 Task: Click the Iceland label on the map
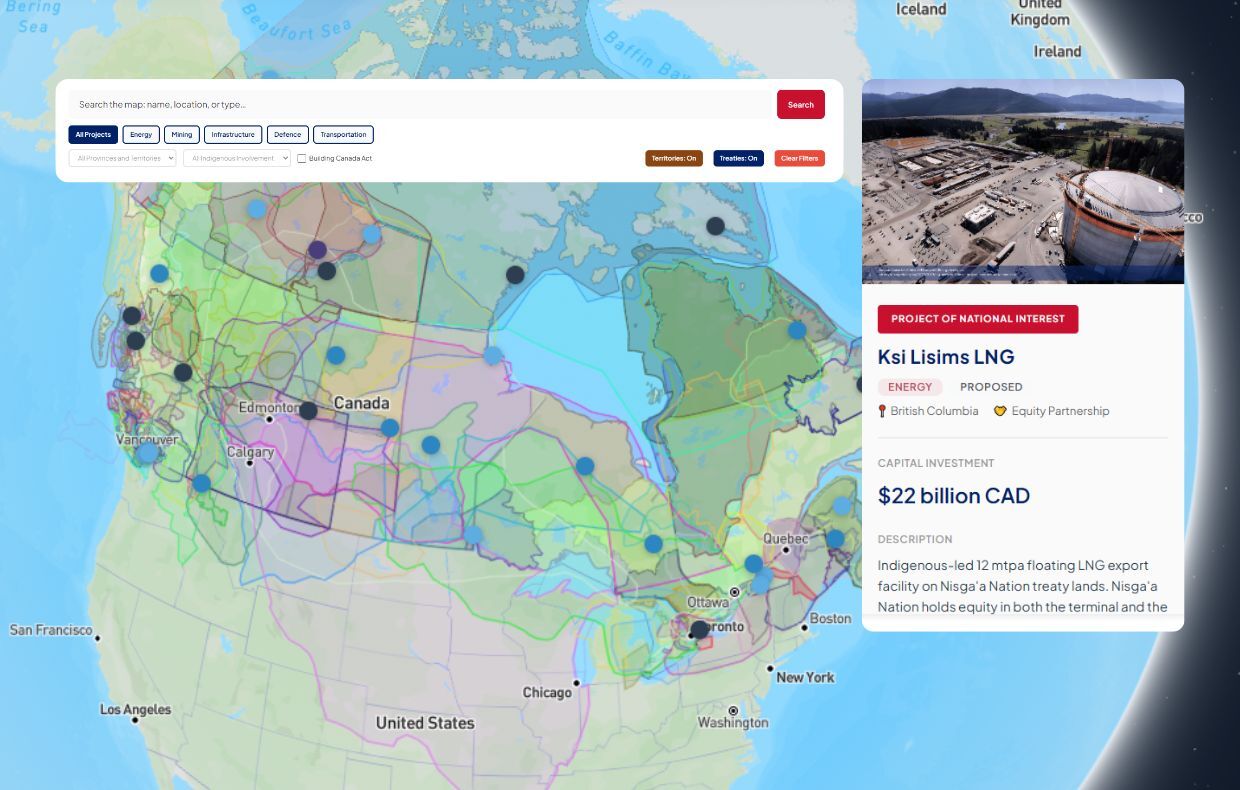click(x=921, y=9)
